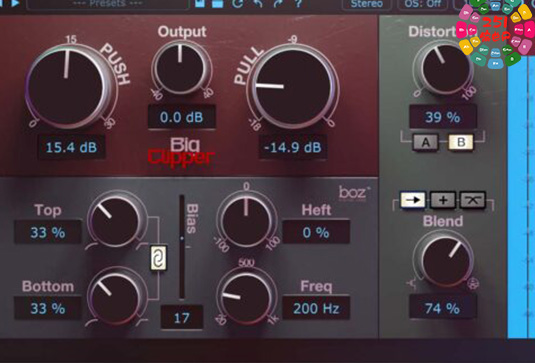Click the Bias vertical slider handle

coord(182,238)
